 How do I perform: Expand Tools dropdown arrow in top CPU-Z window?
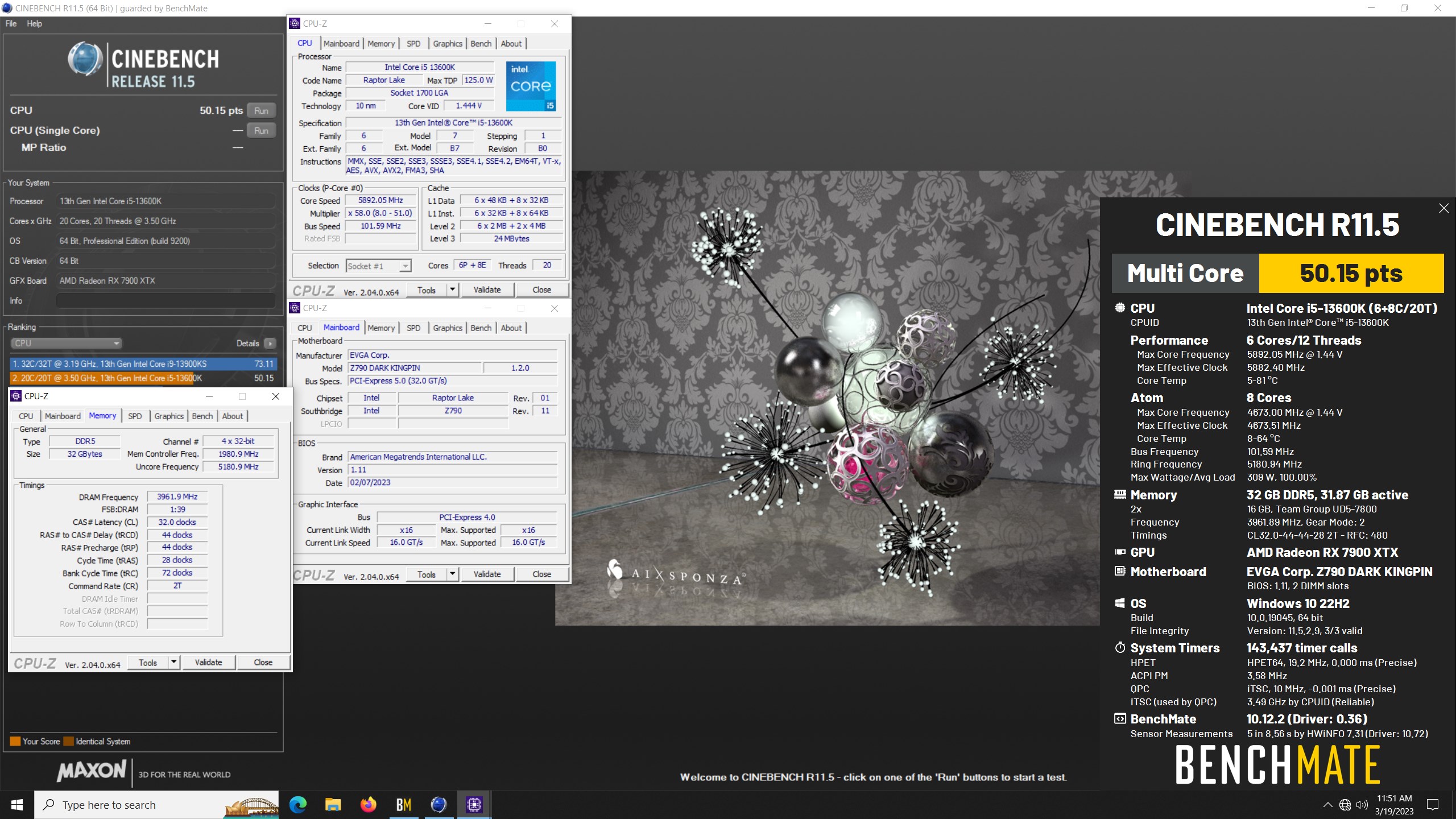click(x=453, y=289)
